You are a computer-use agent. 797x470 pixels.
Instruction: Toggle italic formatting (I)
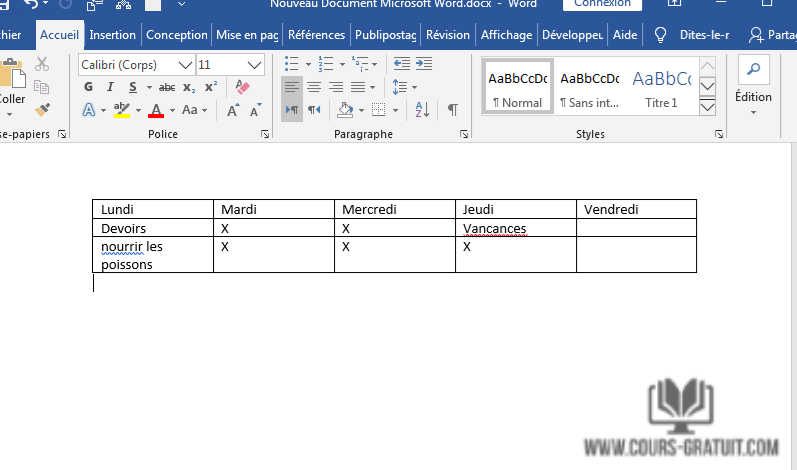pyautogui.click(x=108, y=87)
